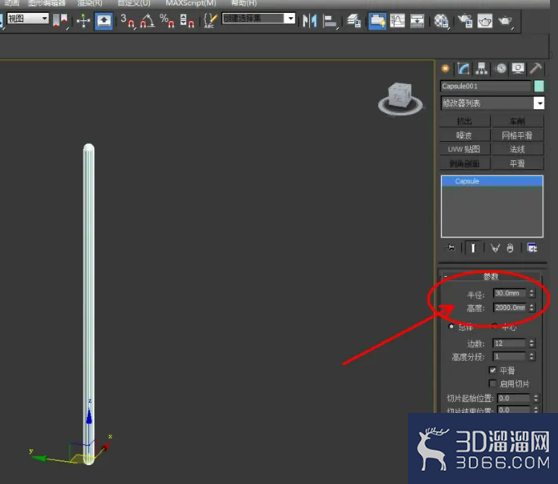This screenshot has width=558, height=484.
Task: Open the Render Setup teapot icon
Action: [x=465, y=21]
